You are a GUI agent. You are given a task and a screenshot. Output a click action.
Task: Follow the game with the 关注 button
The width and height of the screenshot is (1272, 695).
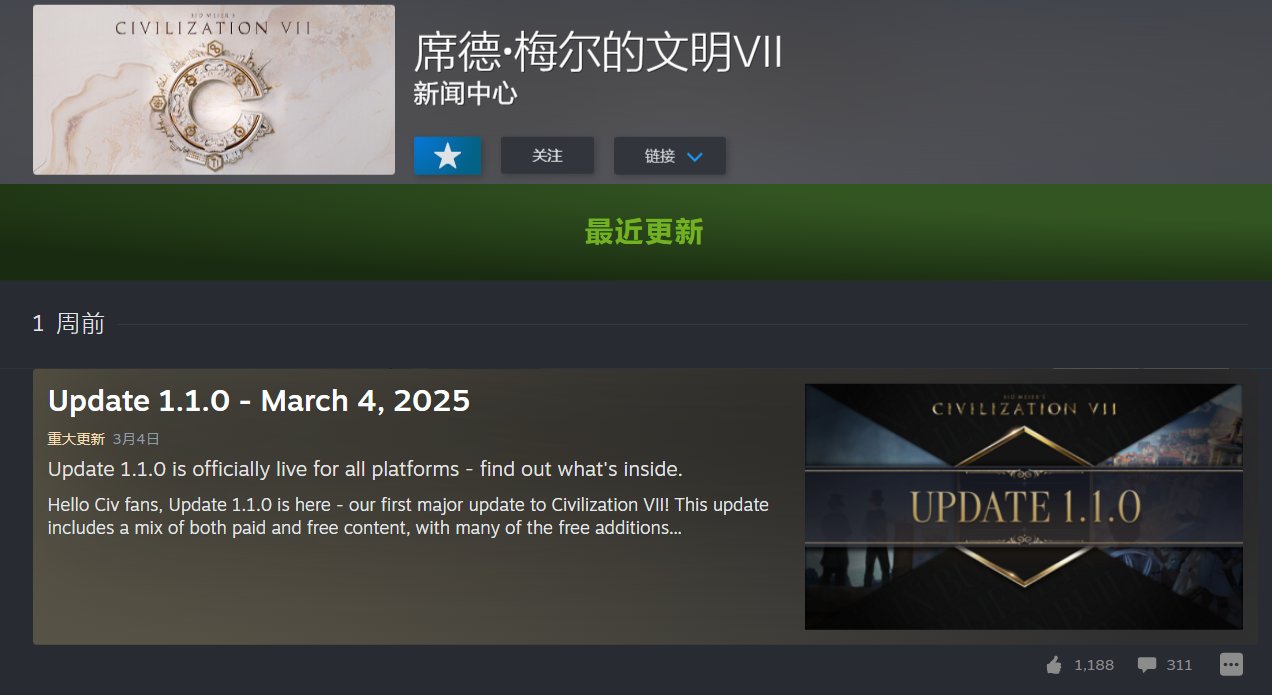[x=547, y=156]
